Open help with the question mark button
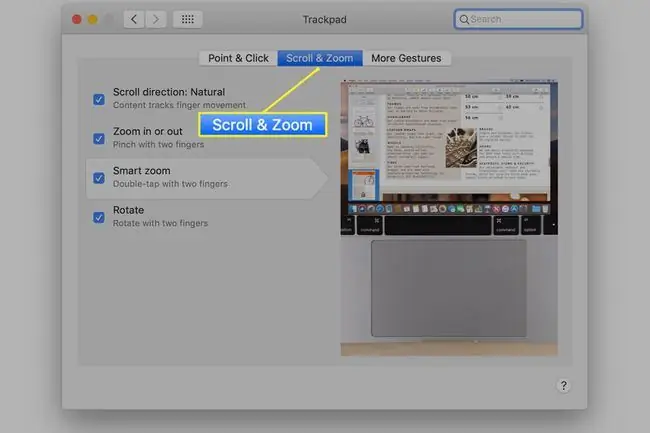Screen dimensions: 650x433 coord(563,386)
